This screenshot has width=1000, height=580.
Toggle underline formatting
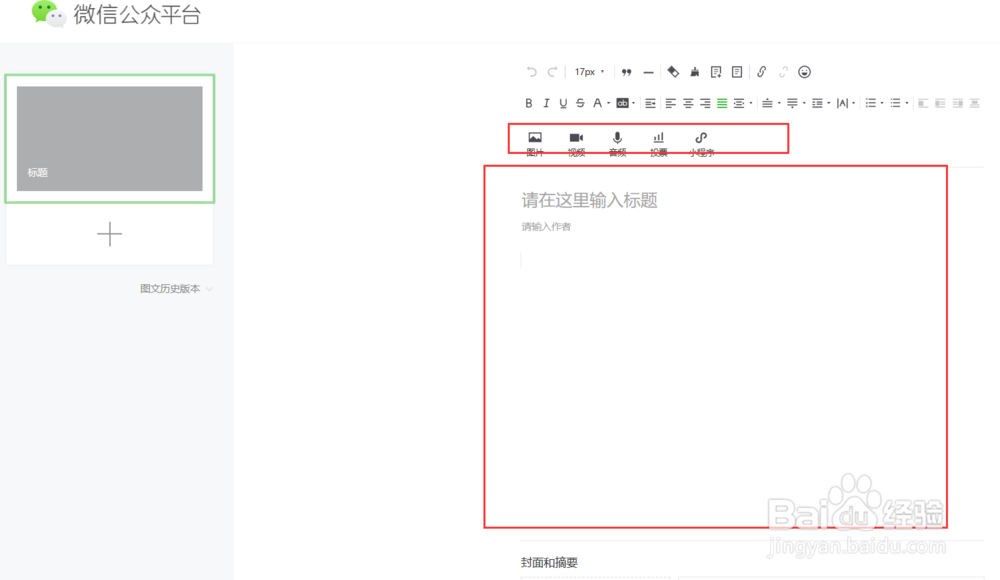pyautogui.click(x=563, y=102)
